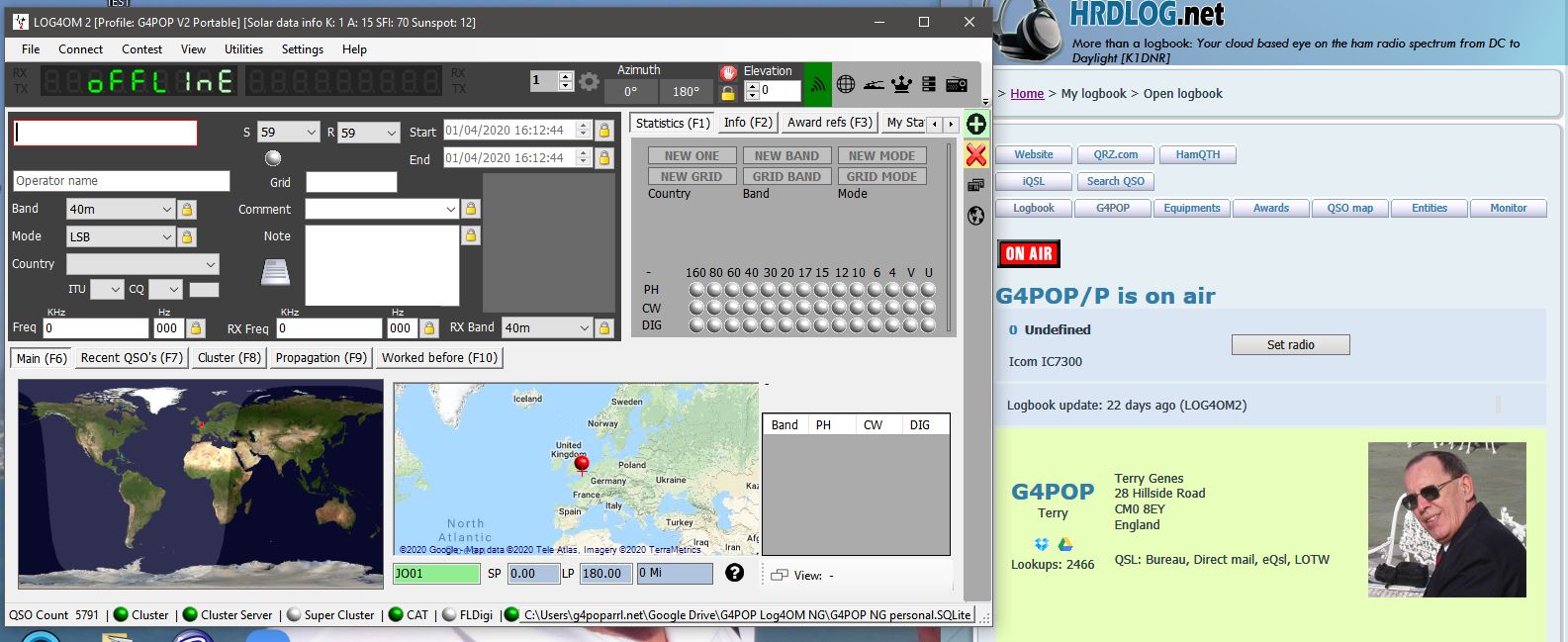Switch to Cluster (F8) tab

coord(229,358)
